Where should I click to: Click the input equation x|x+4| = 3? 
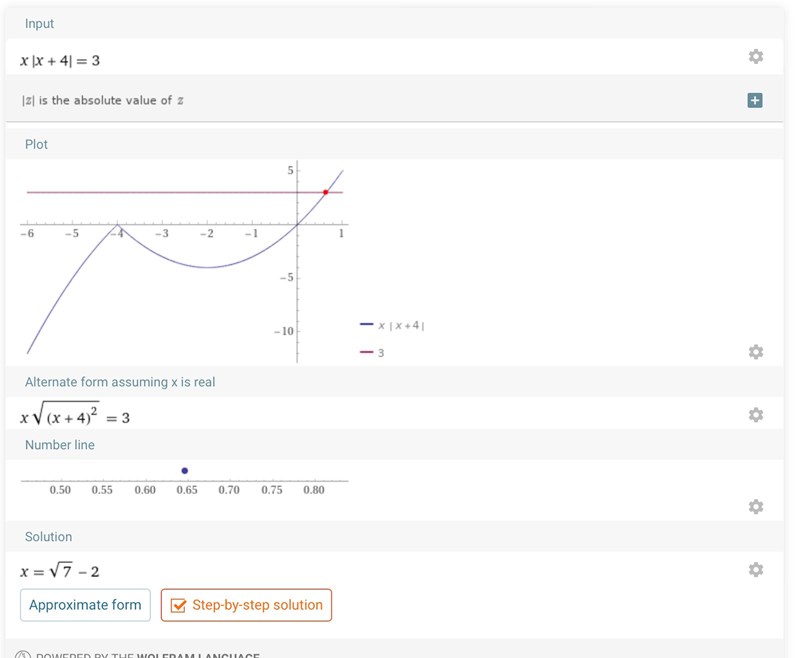coord(60,60)
